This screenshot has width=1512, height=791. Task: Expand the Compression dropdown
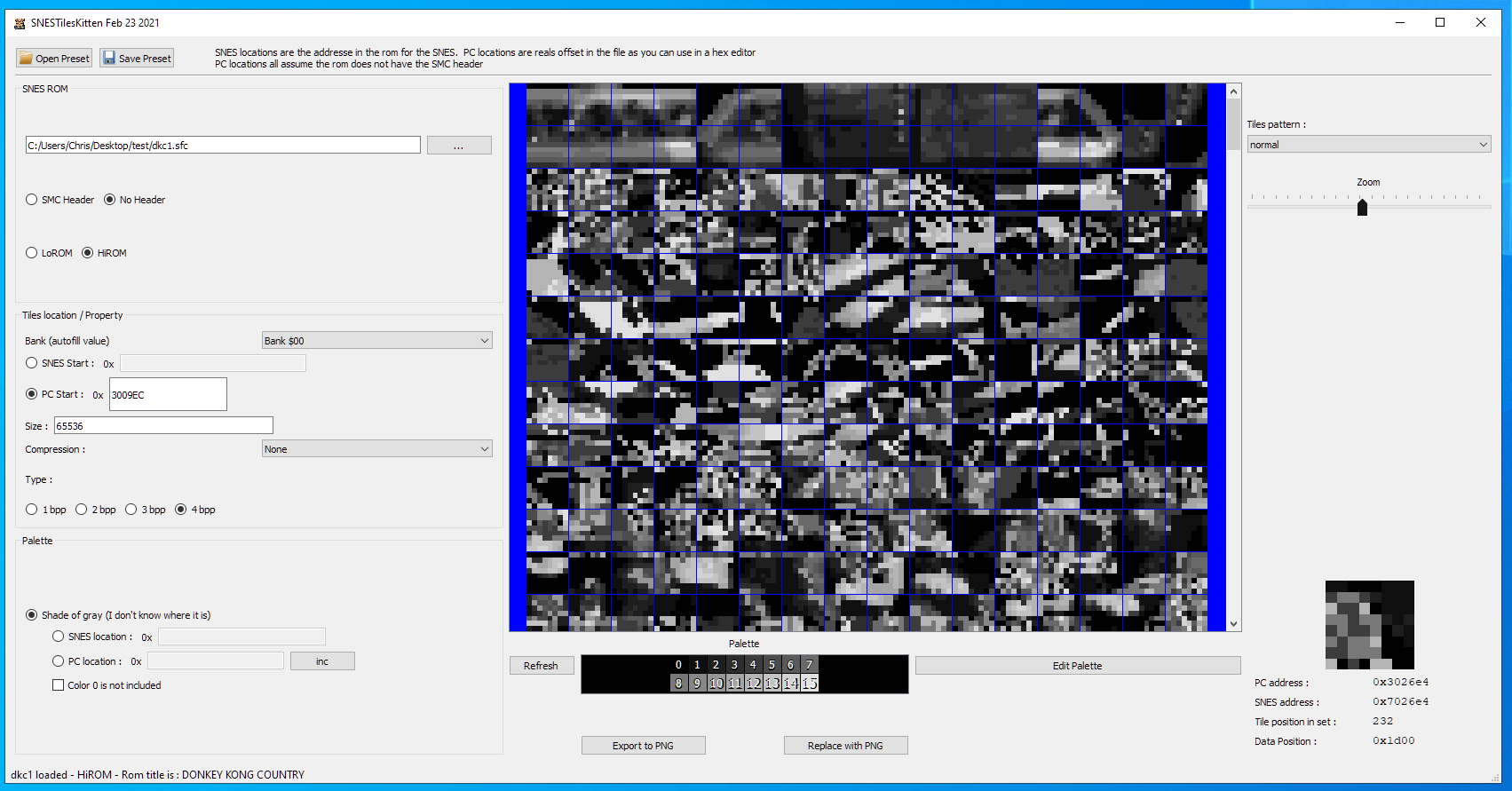[x=376, y=449]
